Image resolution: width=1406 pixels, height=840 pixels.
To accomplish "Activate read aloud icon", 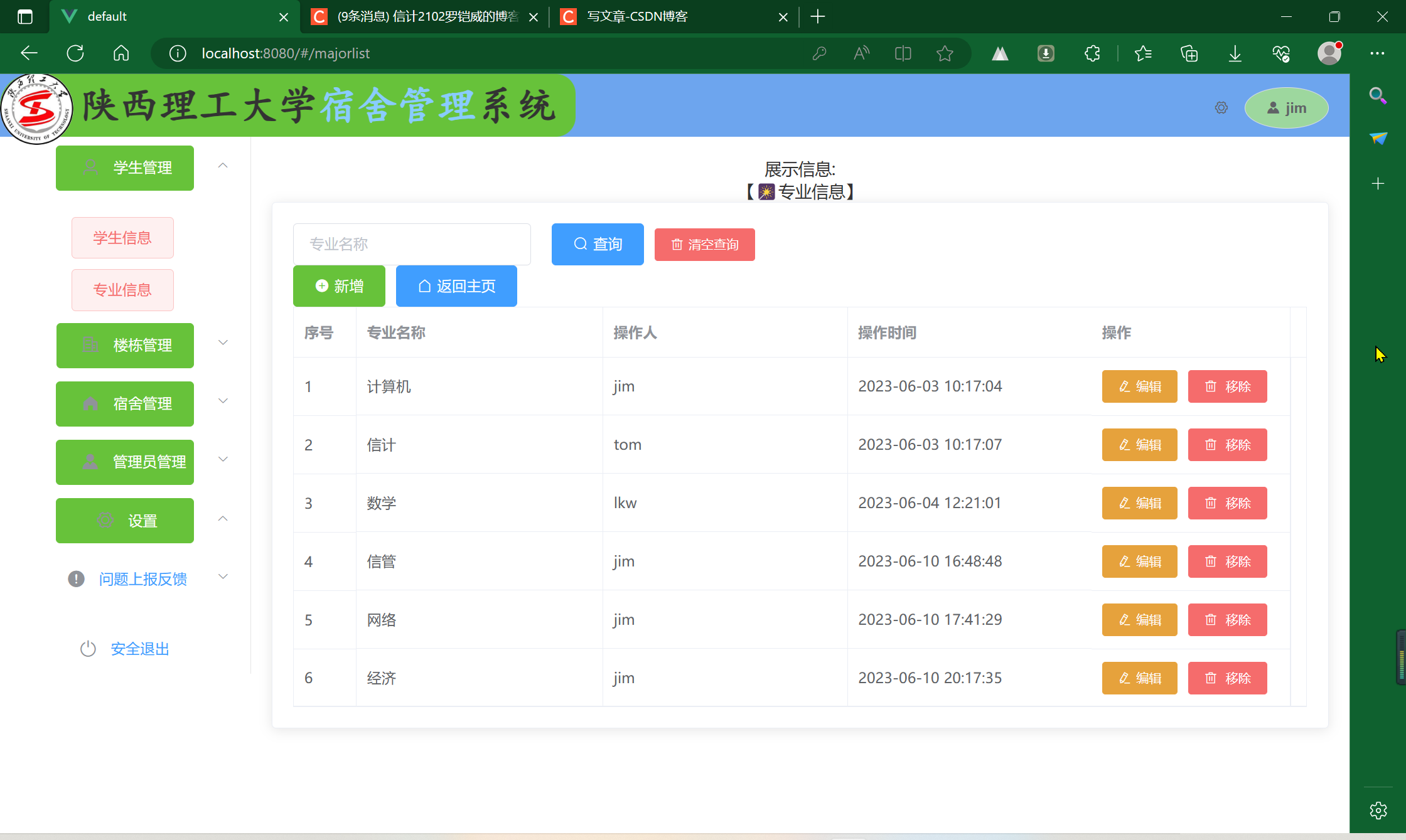I will pos(861,53).
